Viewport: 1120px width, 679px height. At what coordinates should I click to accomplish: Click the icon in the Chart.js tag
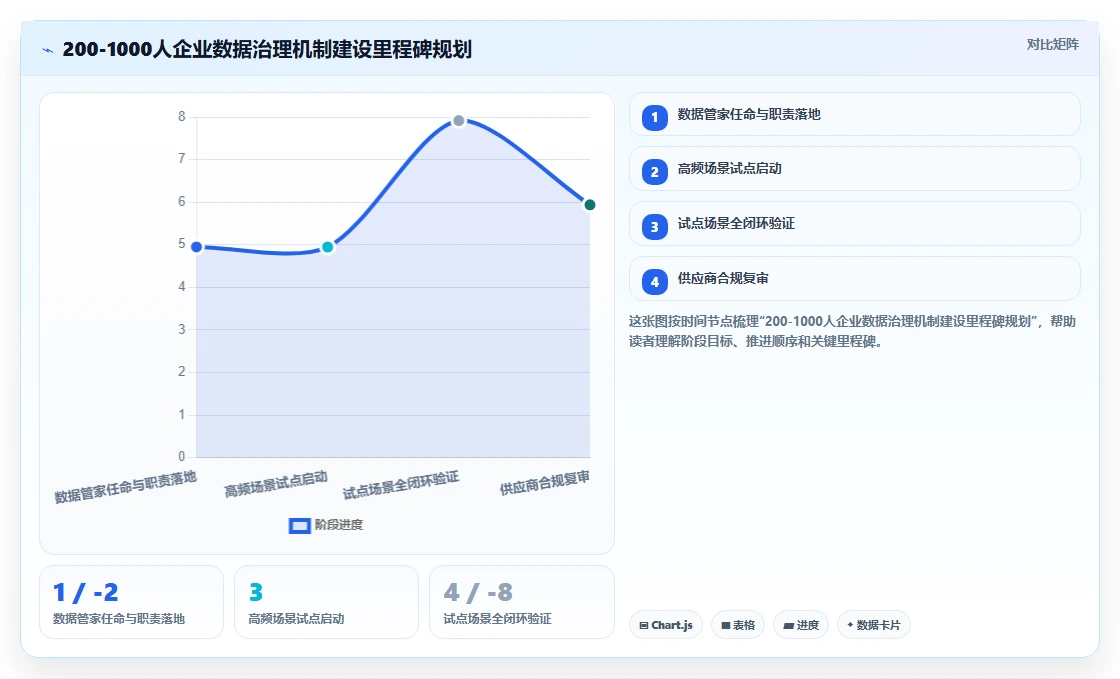point(644,625)
